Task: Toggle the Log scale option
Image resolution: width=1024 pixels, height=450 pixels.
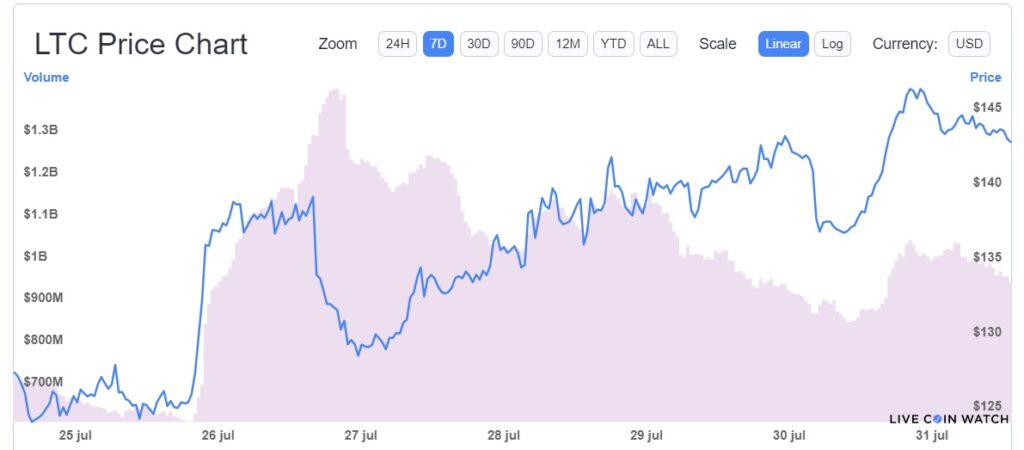Action: (832, 44)
